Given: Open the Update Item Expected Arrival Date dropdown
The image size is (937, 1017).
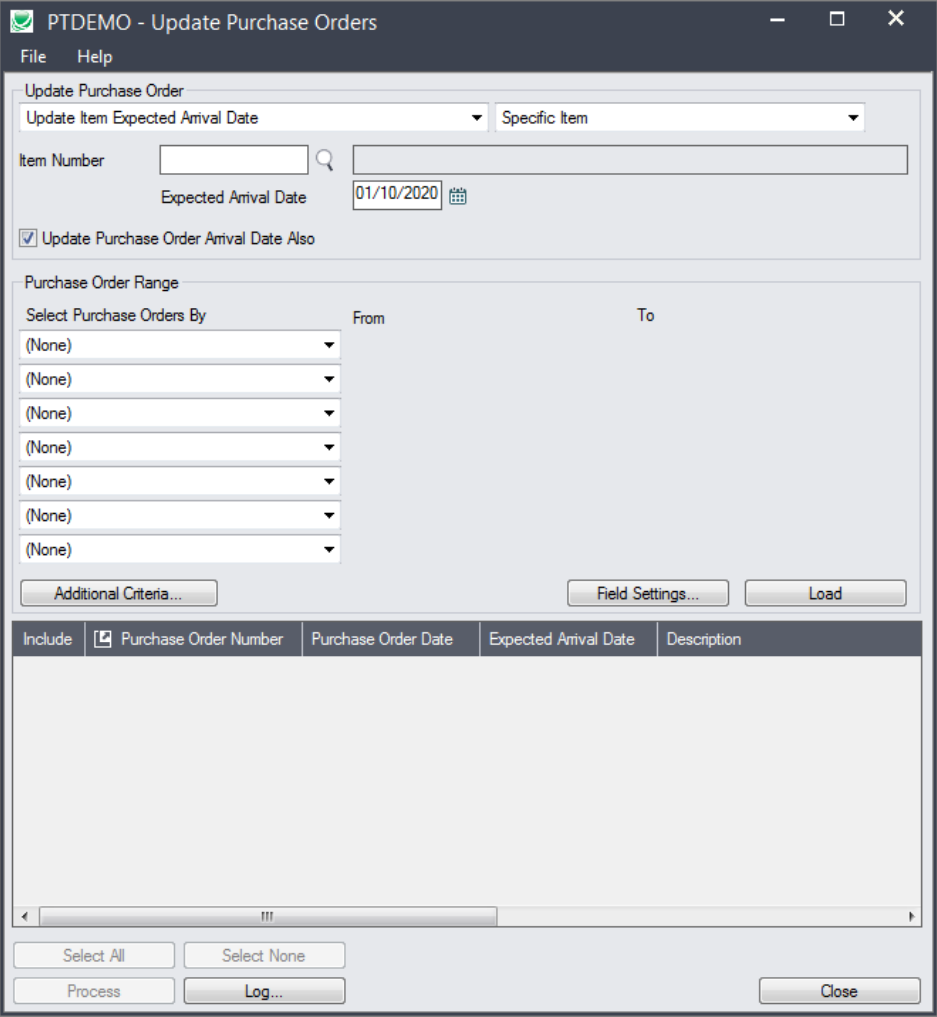Looking at the screenshot, I should click(x=254, y=118).
